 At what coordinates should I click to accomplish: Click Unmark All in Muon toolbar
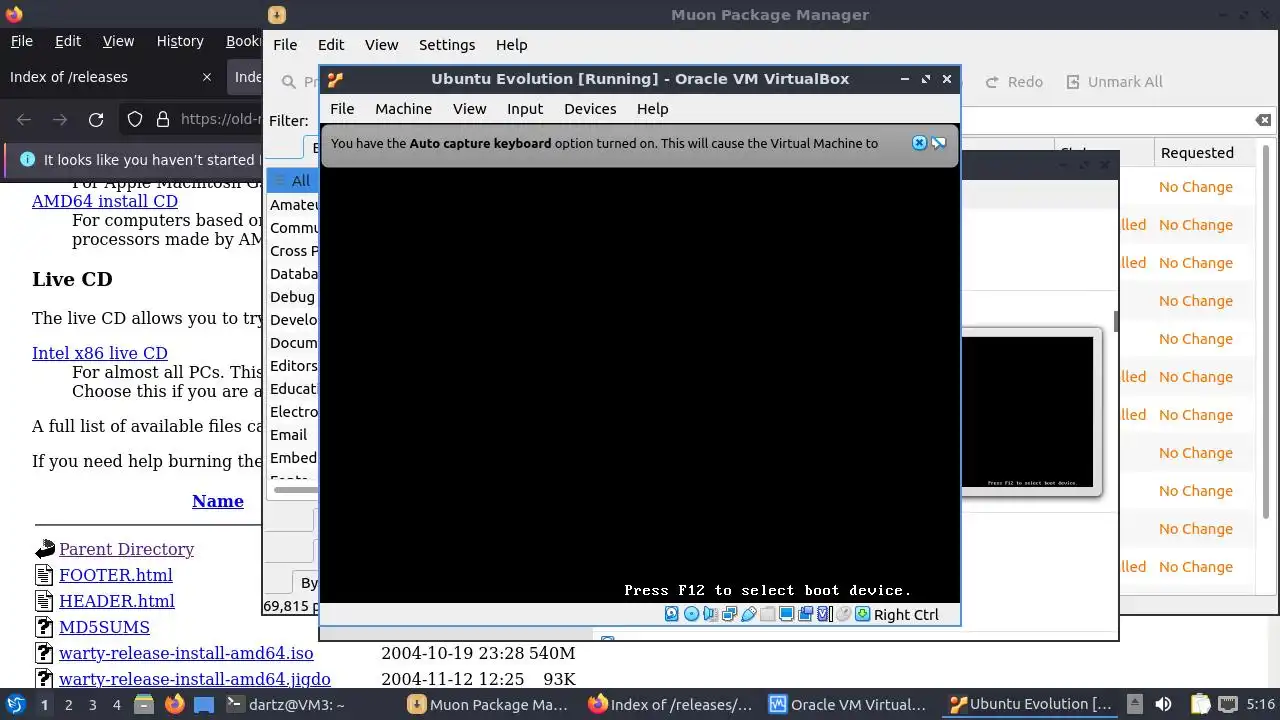(x=1114, y=82)
